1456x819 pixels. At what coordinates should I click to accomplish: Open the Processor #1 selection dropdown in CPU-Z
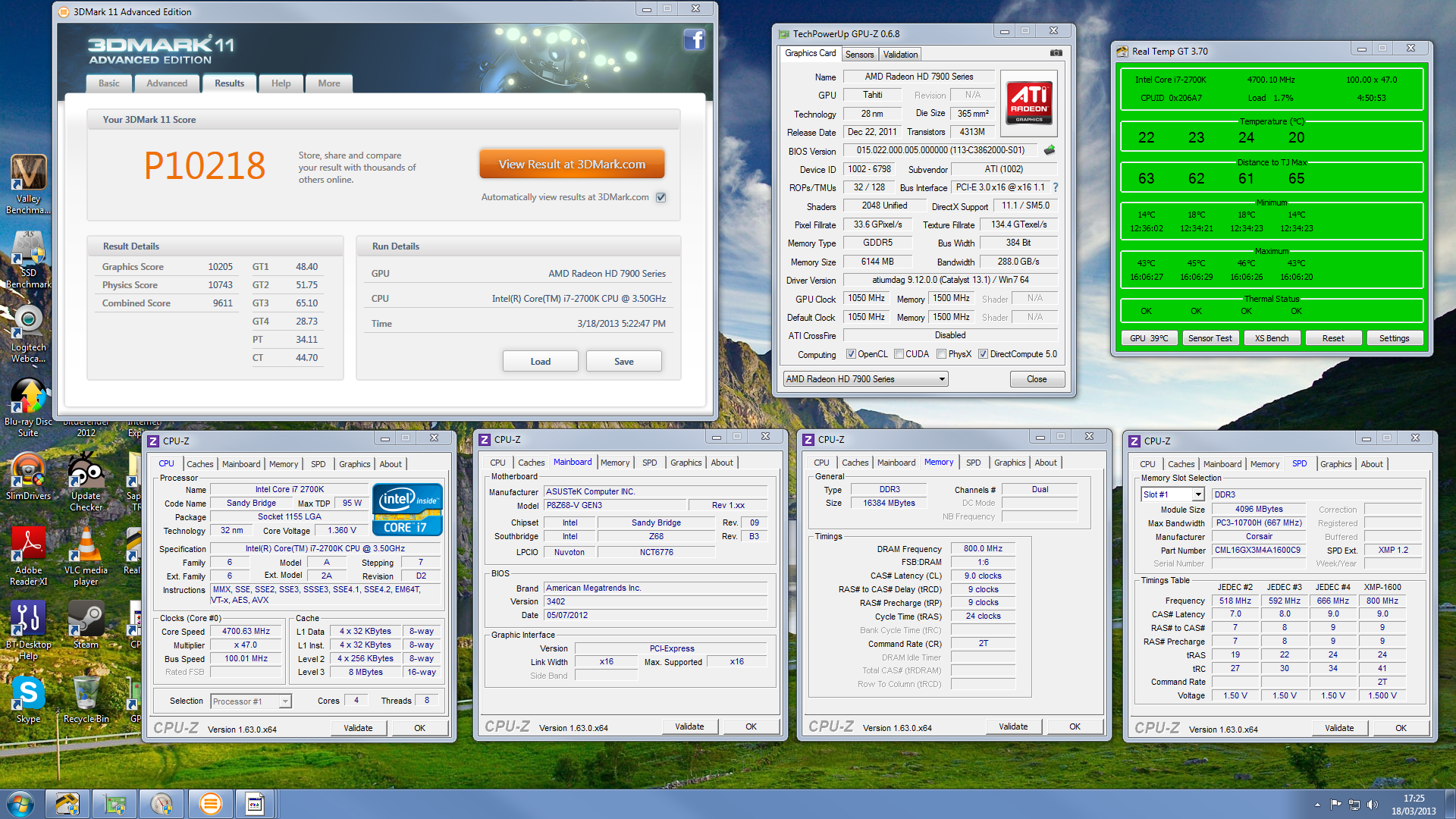pyautogui.click(x=251, y=701)
